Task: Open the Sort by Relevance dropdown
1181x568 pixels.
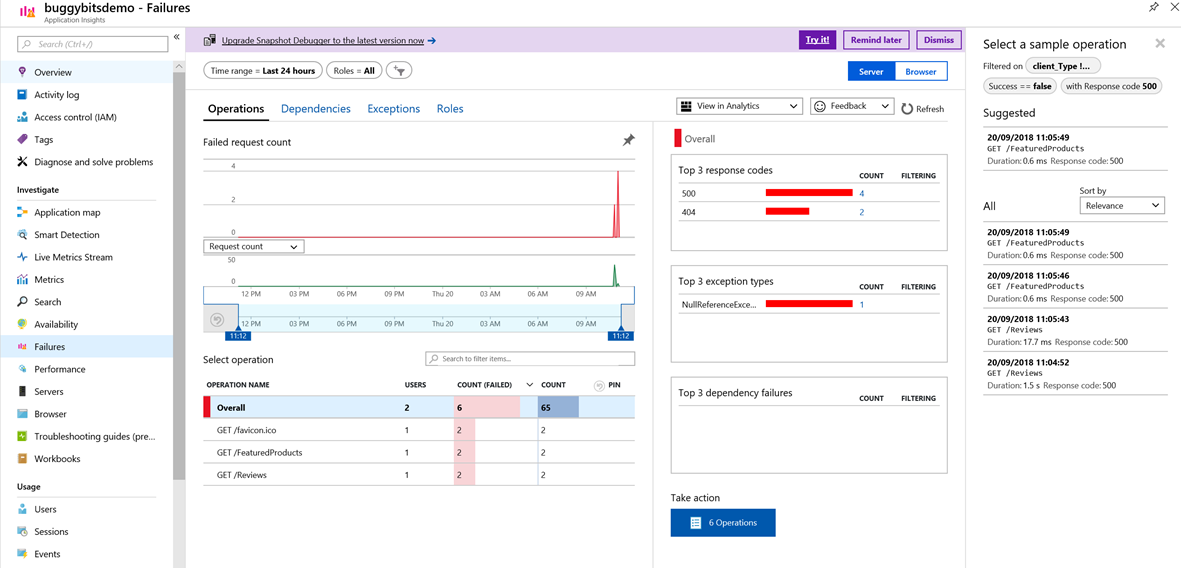Action: 1121,206
